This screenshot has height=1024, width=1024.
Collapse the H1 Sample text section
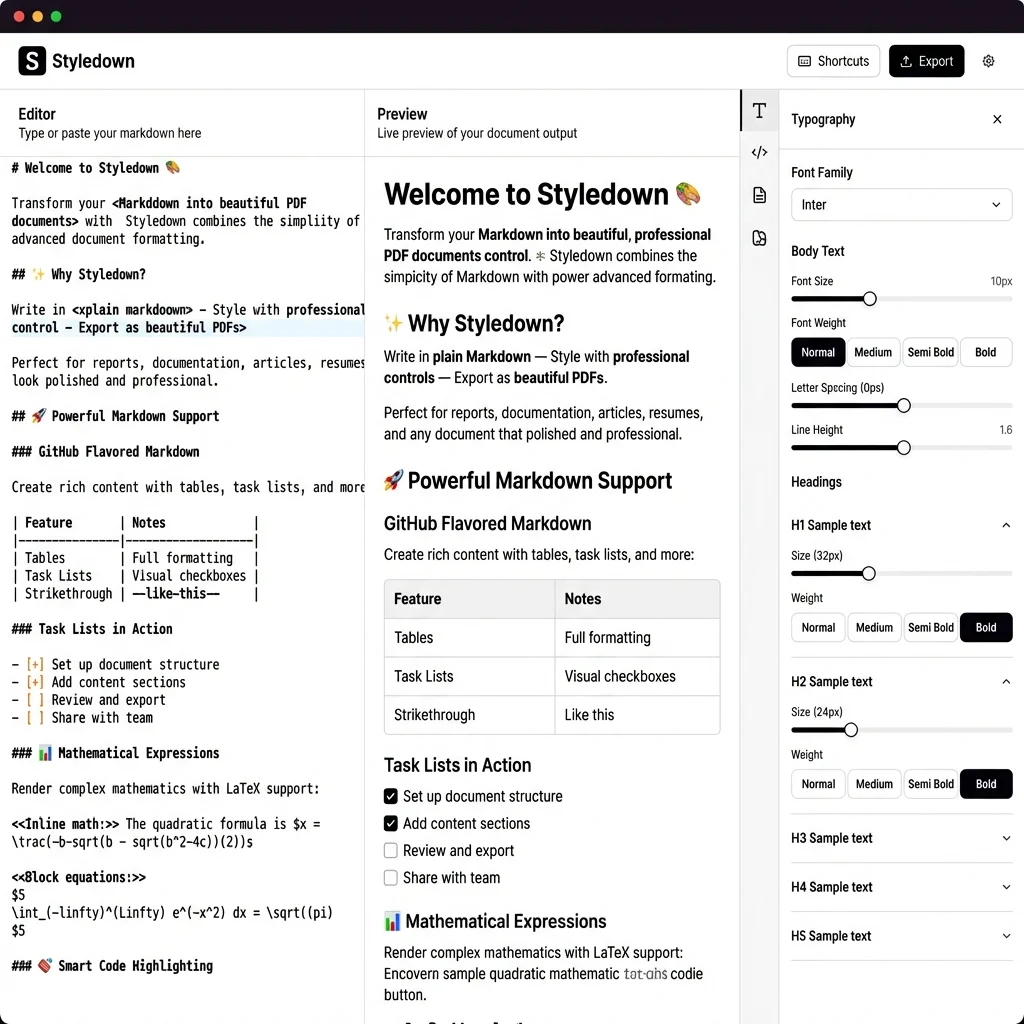tap(1006, 526)
